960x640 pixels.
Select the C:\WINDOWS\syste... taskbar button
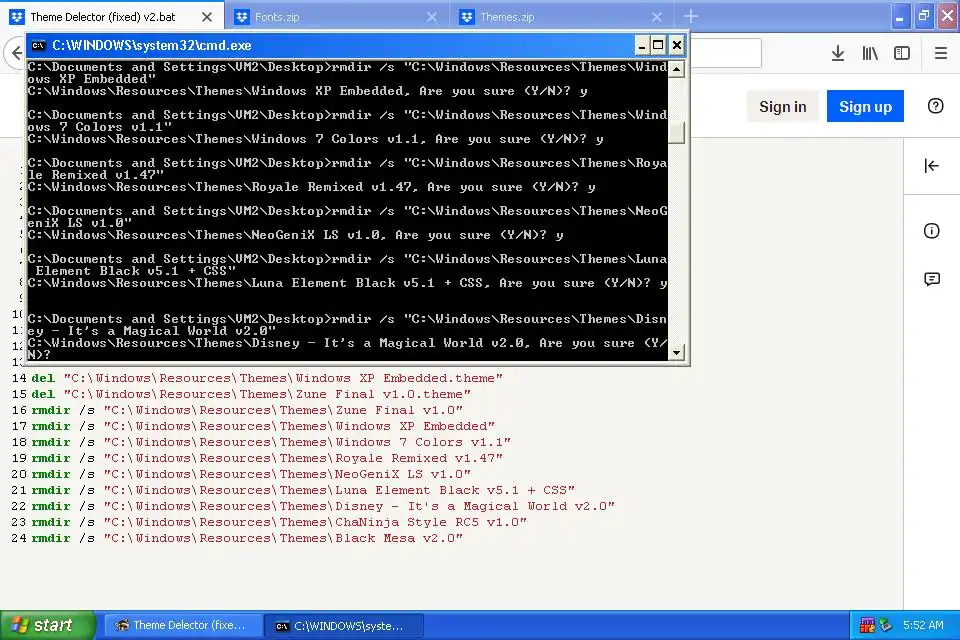343,626
